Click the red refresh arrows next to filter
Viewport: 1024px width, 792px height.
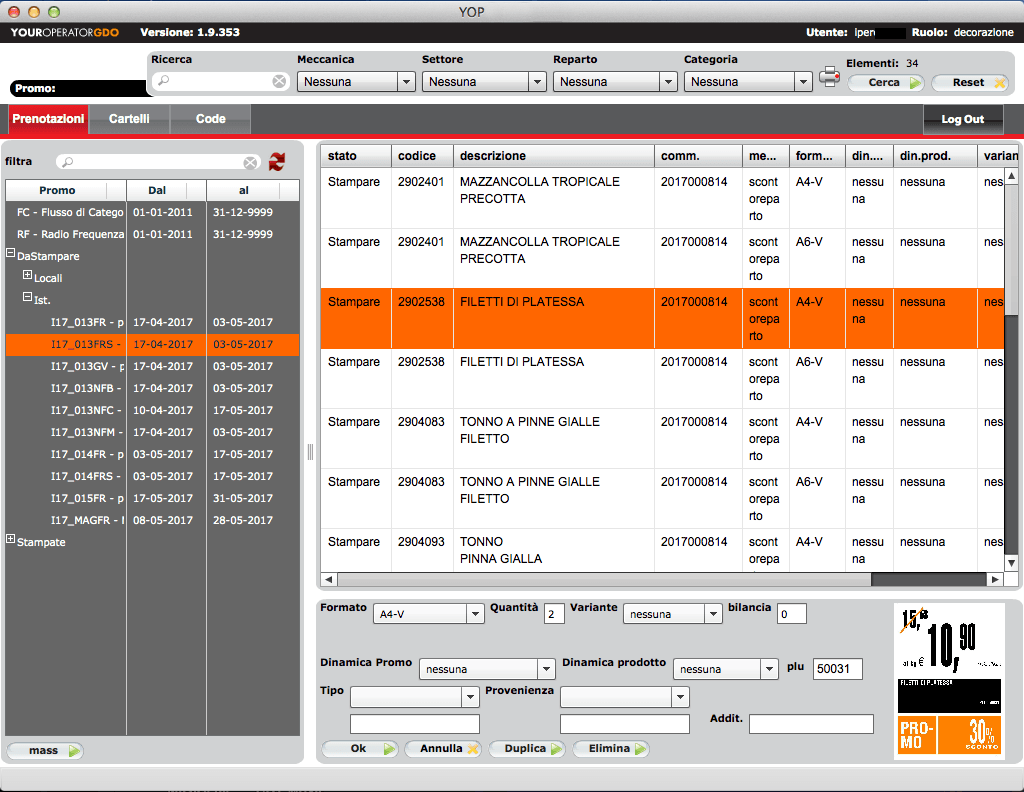[277, 161]
